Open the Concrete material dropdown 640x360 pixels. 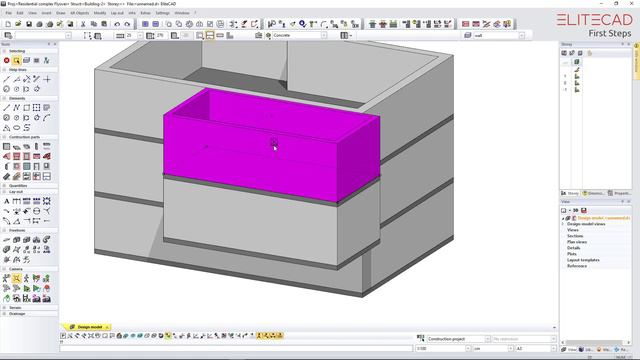(324, 36)
